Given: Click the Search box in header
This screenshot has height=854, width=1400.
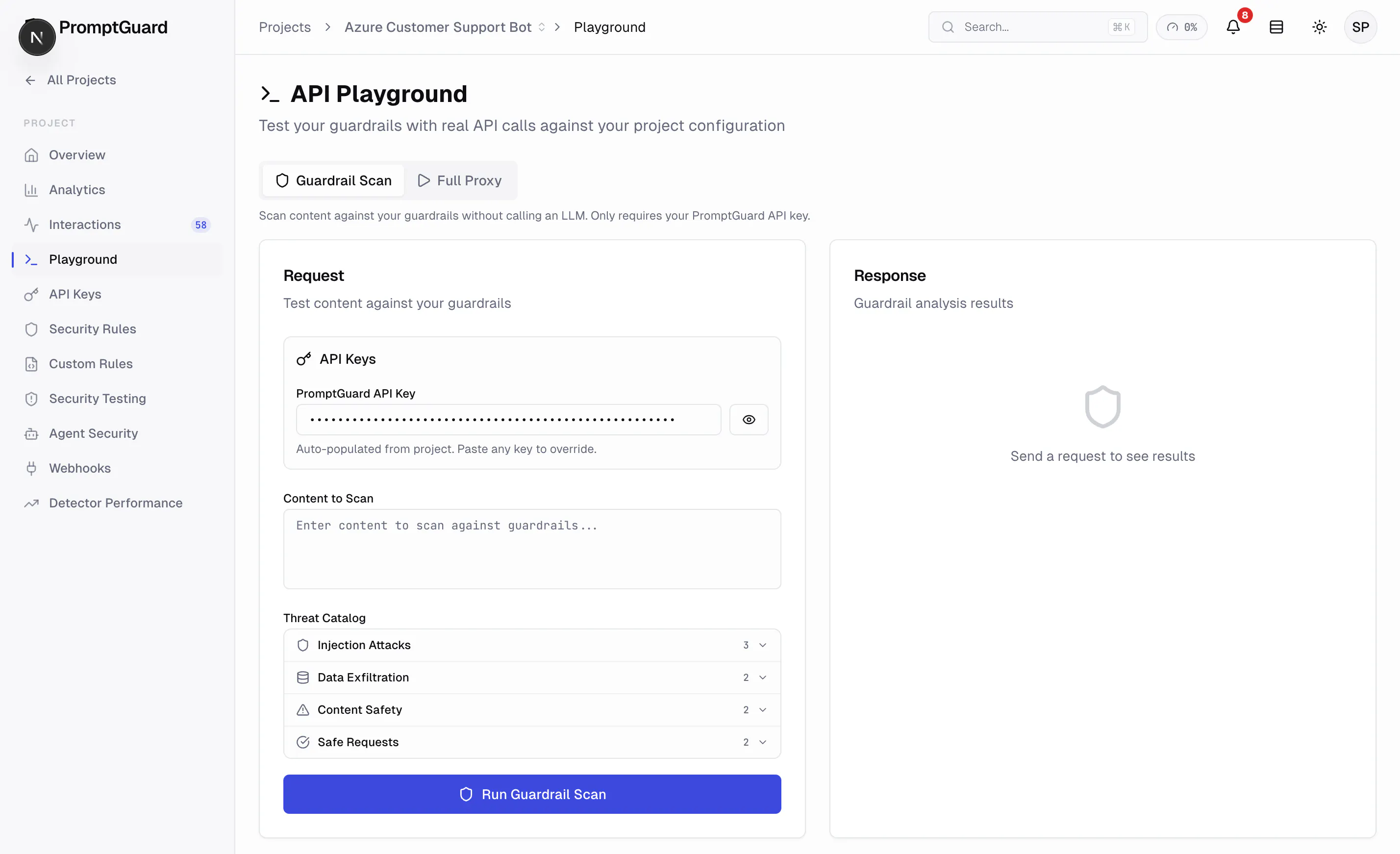Looking at the screenshot, I should coord(1037,26).
